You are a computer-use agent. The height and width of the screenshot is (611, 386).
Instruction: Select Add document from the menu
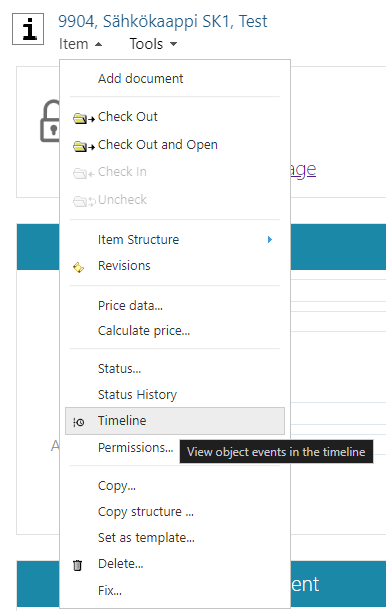click(140, 78)
